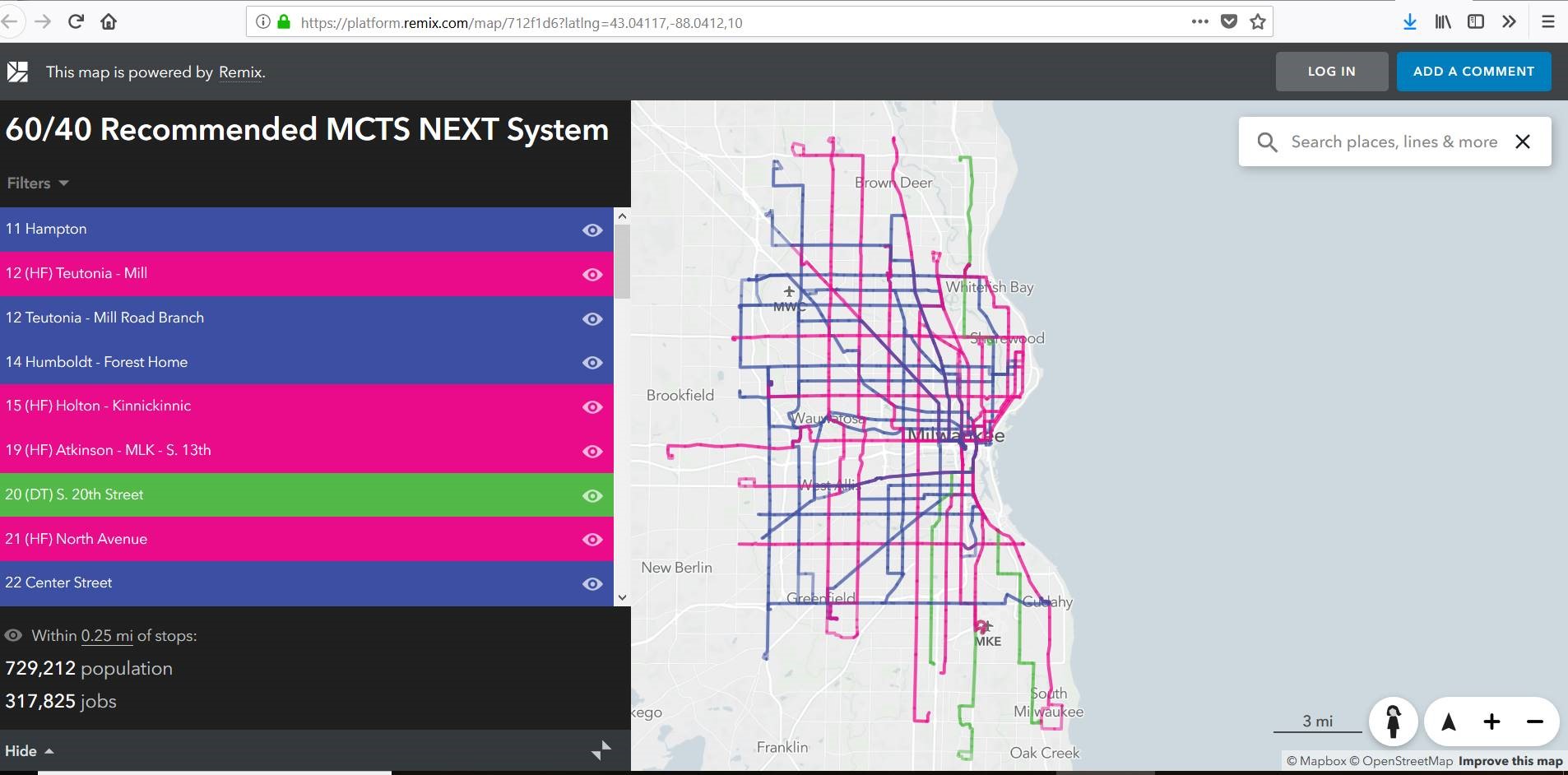
Task: Zoom in on the map
Action: 1491,722
